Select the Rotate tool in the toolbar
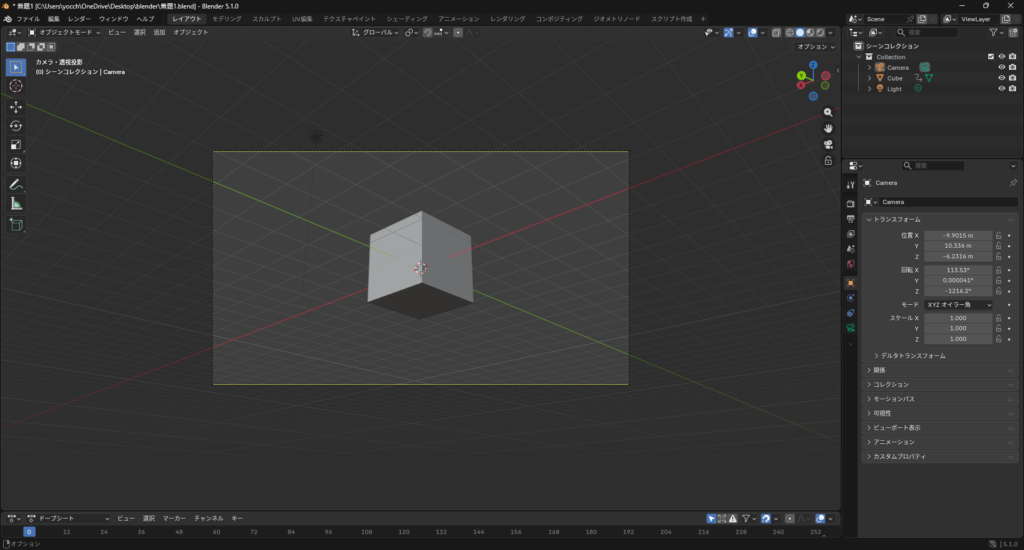This screenshot has height=550, width=1024. coord(16,125)
